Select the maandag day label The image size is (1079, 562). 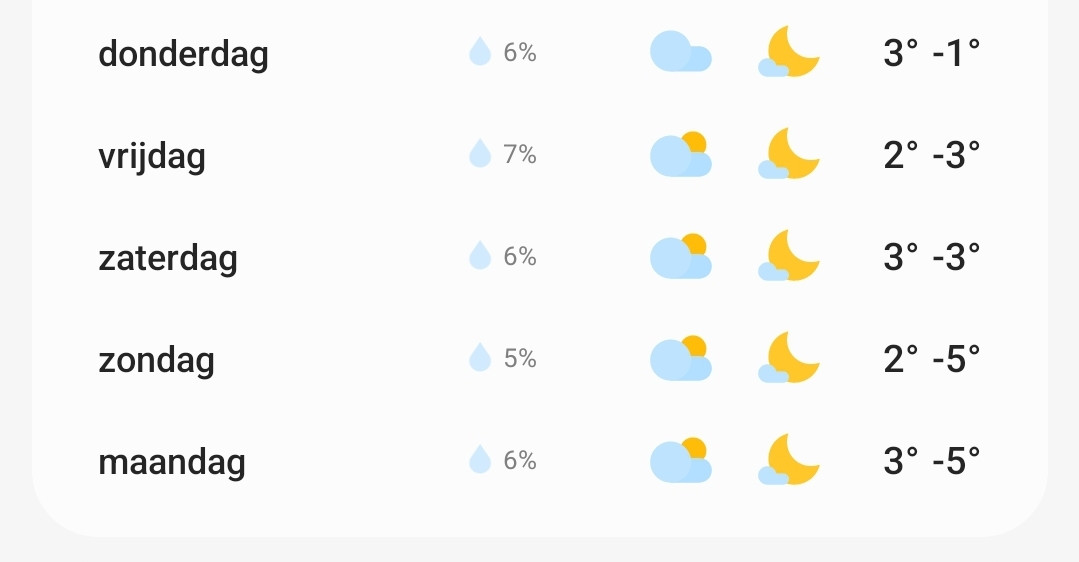[x=171, y=462]
